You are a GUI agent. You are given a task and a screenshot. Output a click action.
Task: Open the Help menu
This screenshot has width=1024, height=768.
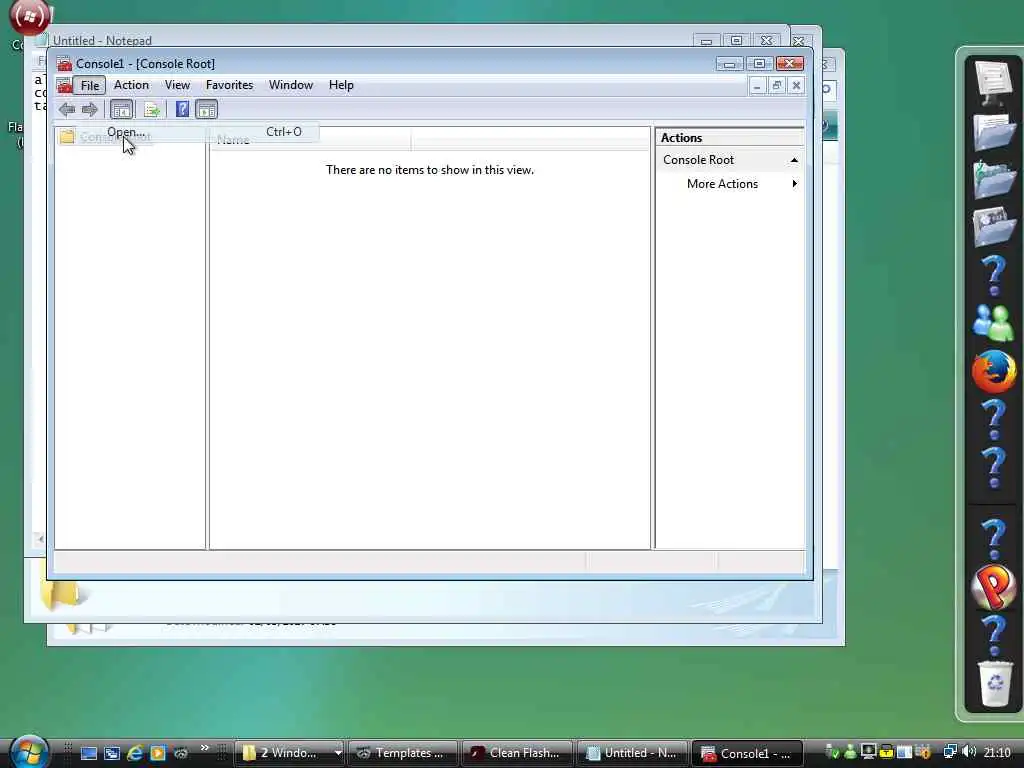(x=341, y=85)
